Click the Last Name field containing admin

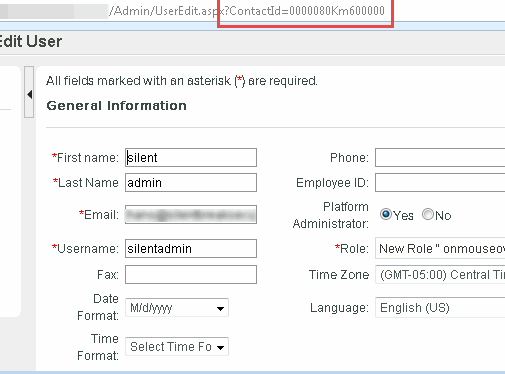click(x=191, y=183)
